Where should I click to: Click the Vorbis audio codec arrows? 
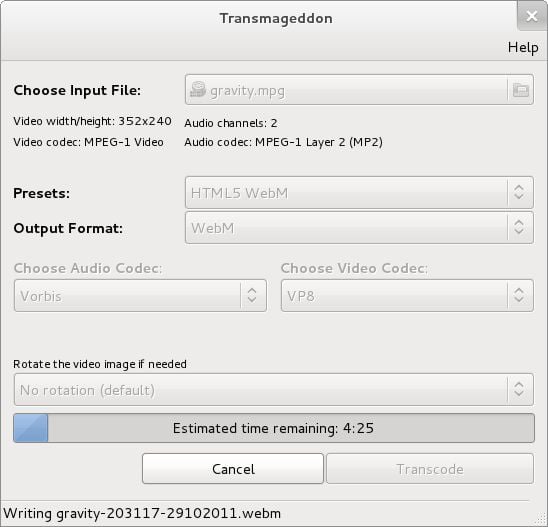(252, 295)
